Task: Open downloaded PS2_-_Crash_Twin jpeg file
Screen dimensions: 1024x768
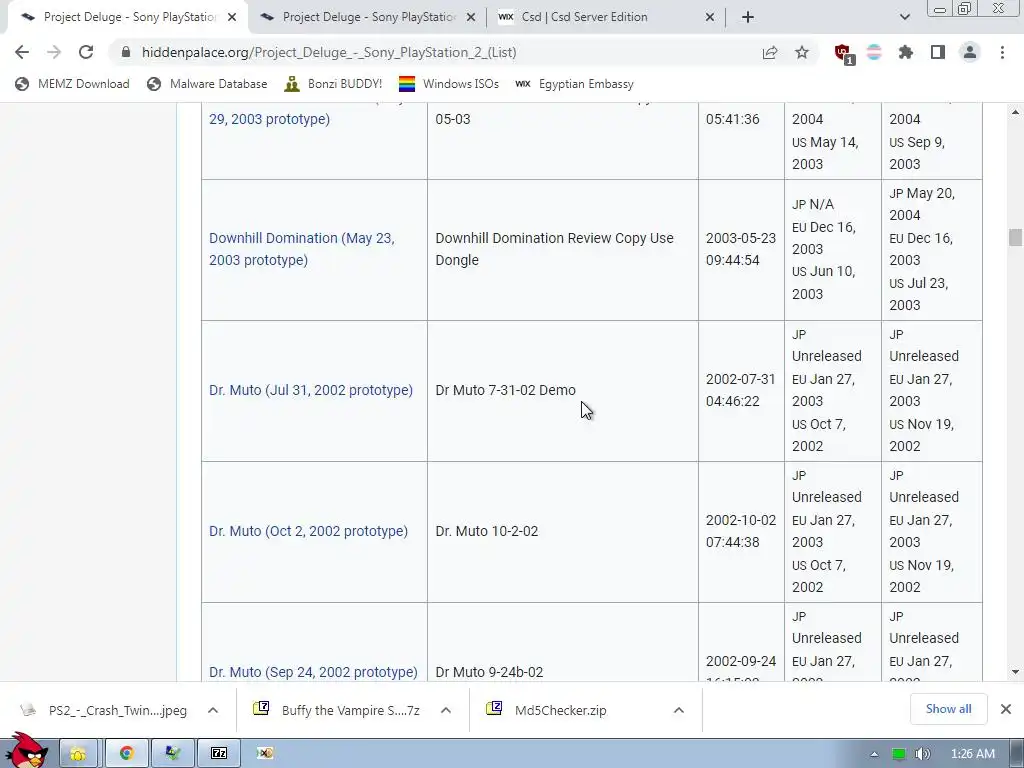Action: click(104, 711)
